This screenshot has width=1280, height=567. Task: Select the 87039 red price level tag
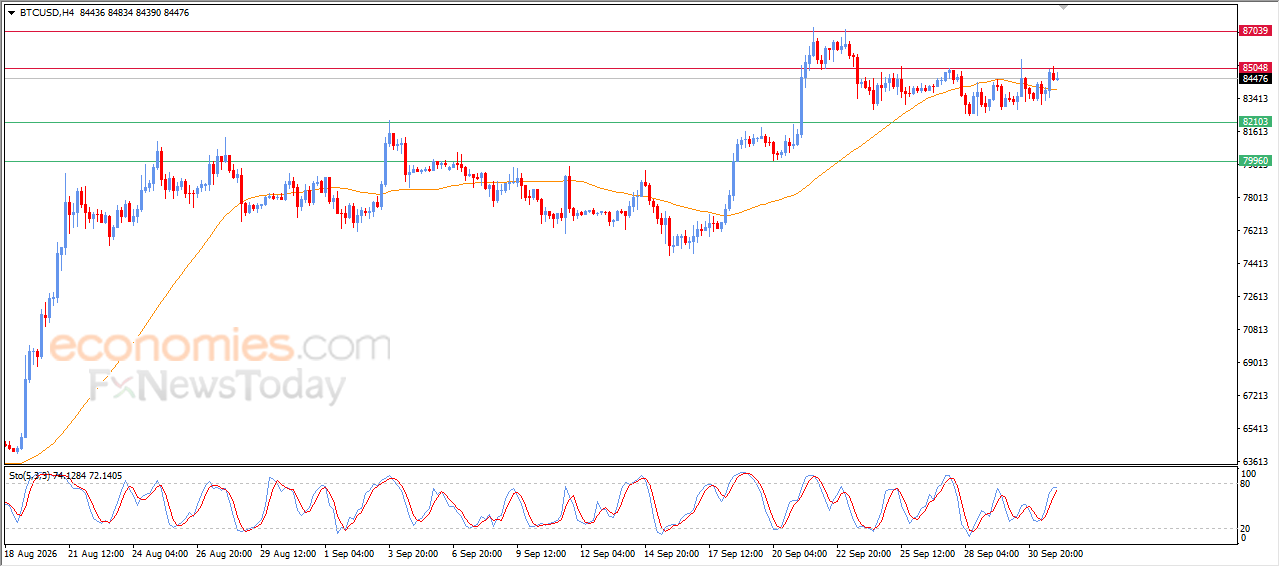1255,31
